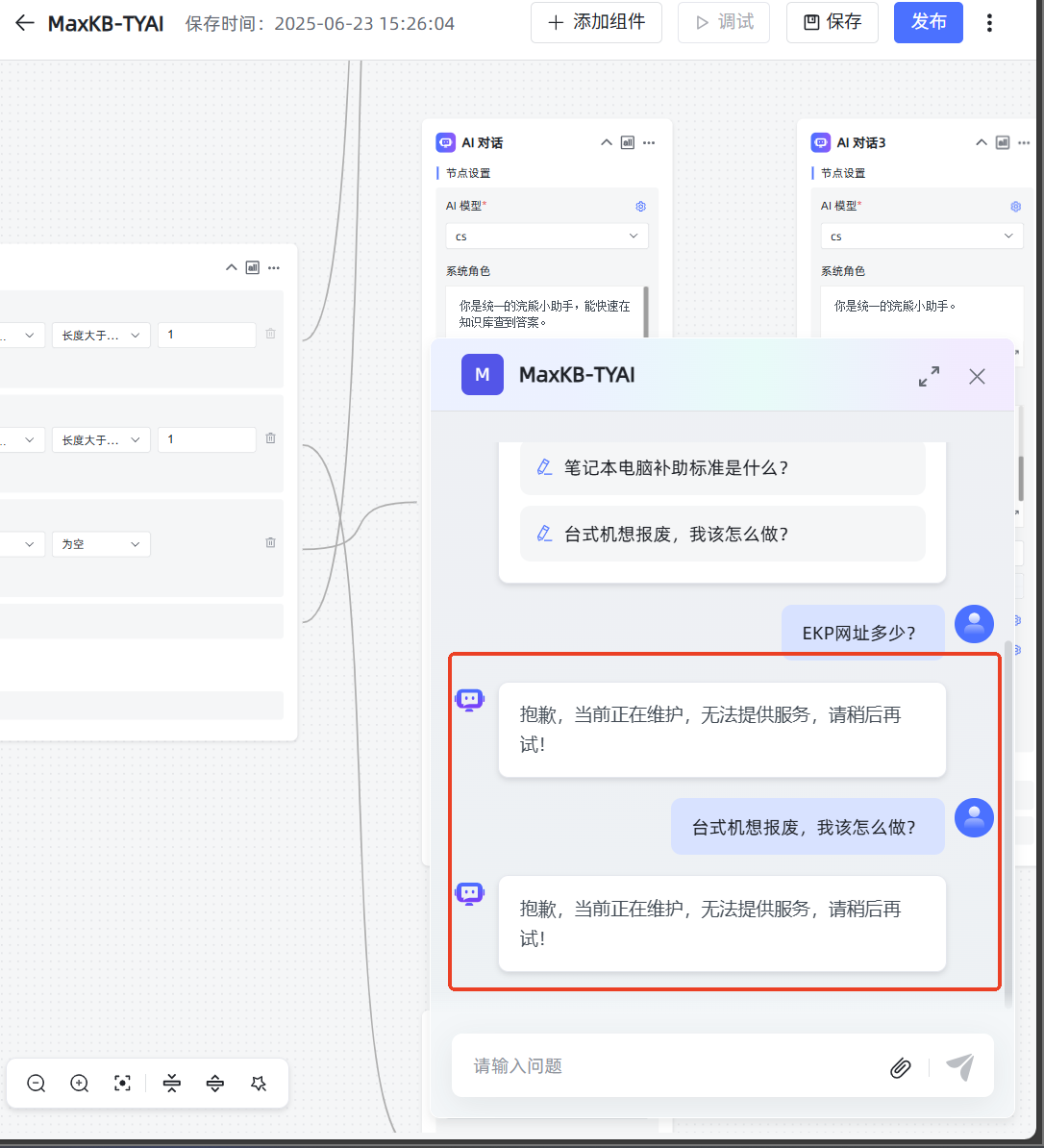Ask suggested question 笔记本电脑补助标准是什么?

pyautogui.click(x=723, y=468)
